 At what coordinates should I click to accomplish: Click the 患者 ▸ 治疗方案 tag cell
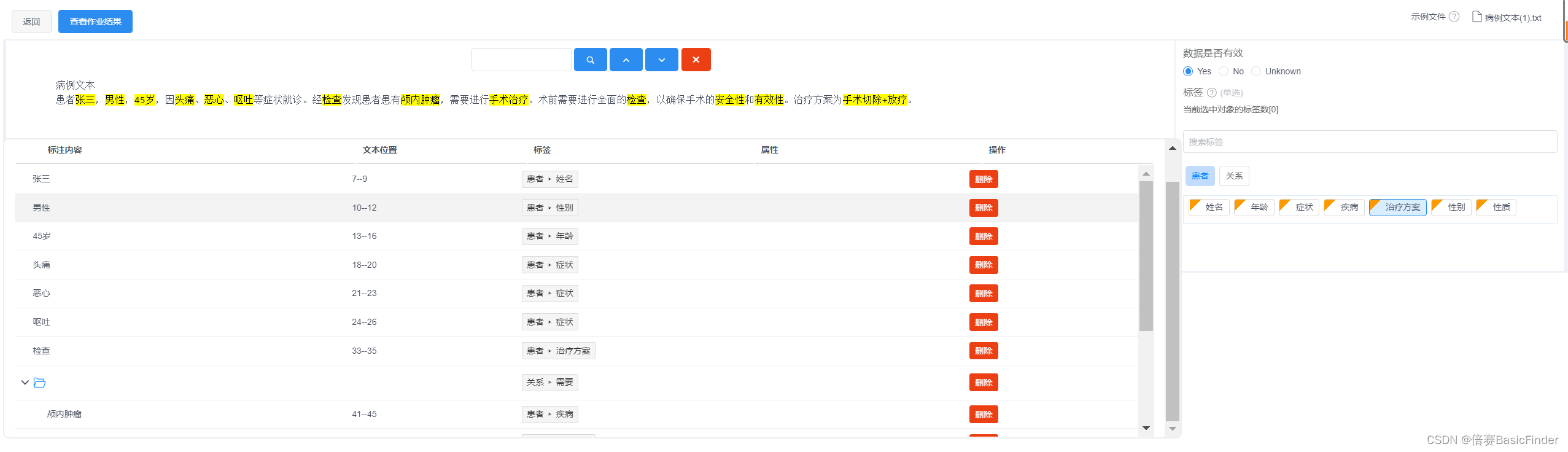click(x=558, y=351)
